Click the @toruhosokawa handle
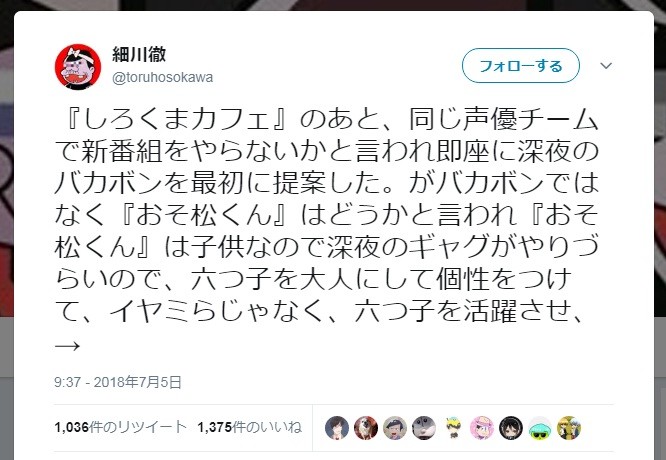This screenshot has height=460, width=666. tap(162, 78)
